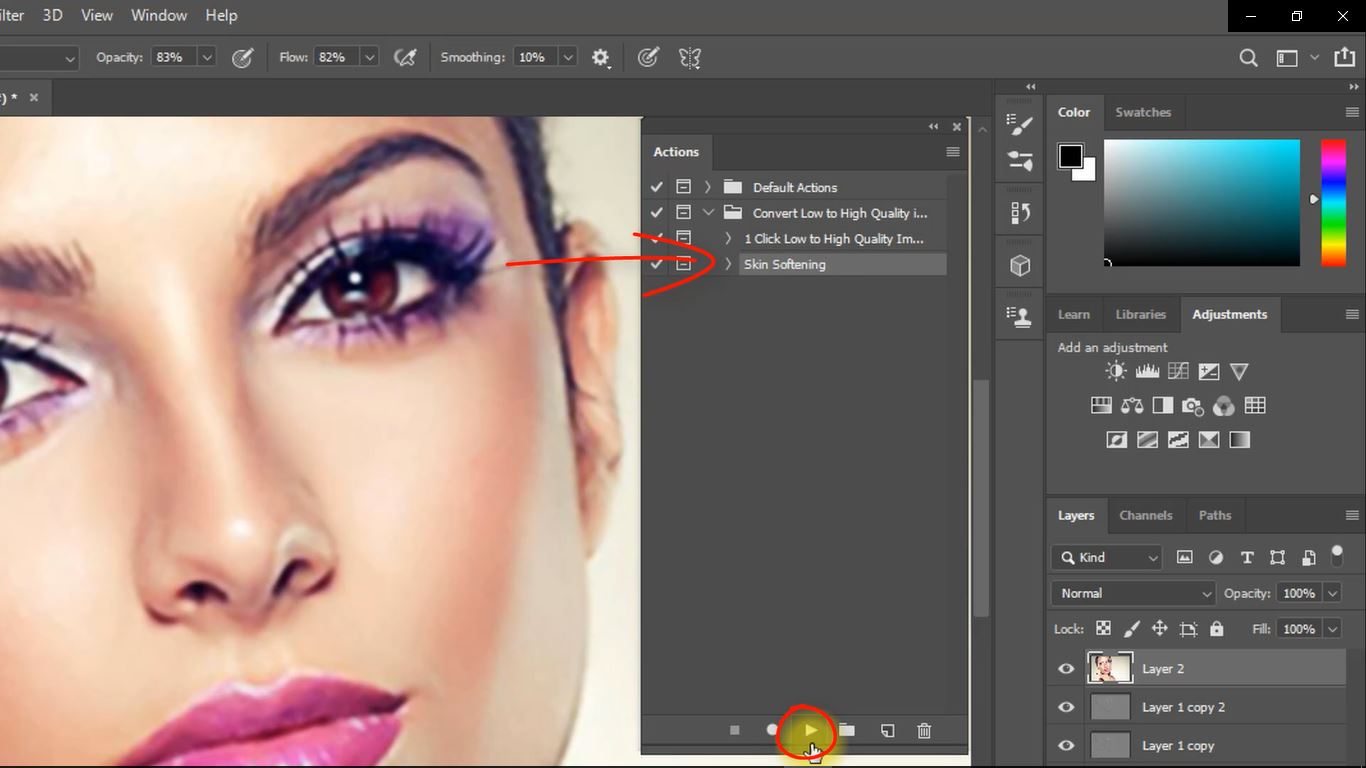Add a Brightness/Contrast adjustment layer

point(1114,371)
